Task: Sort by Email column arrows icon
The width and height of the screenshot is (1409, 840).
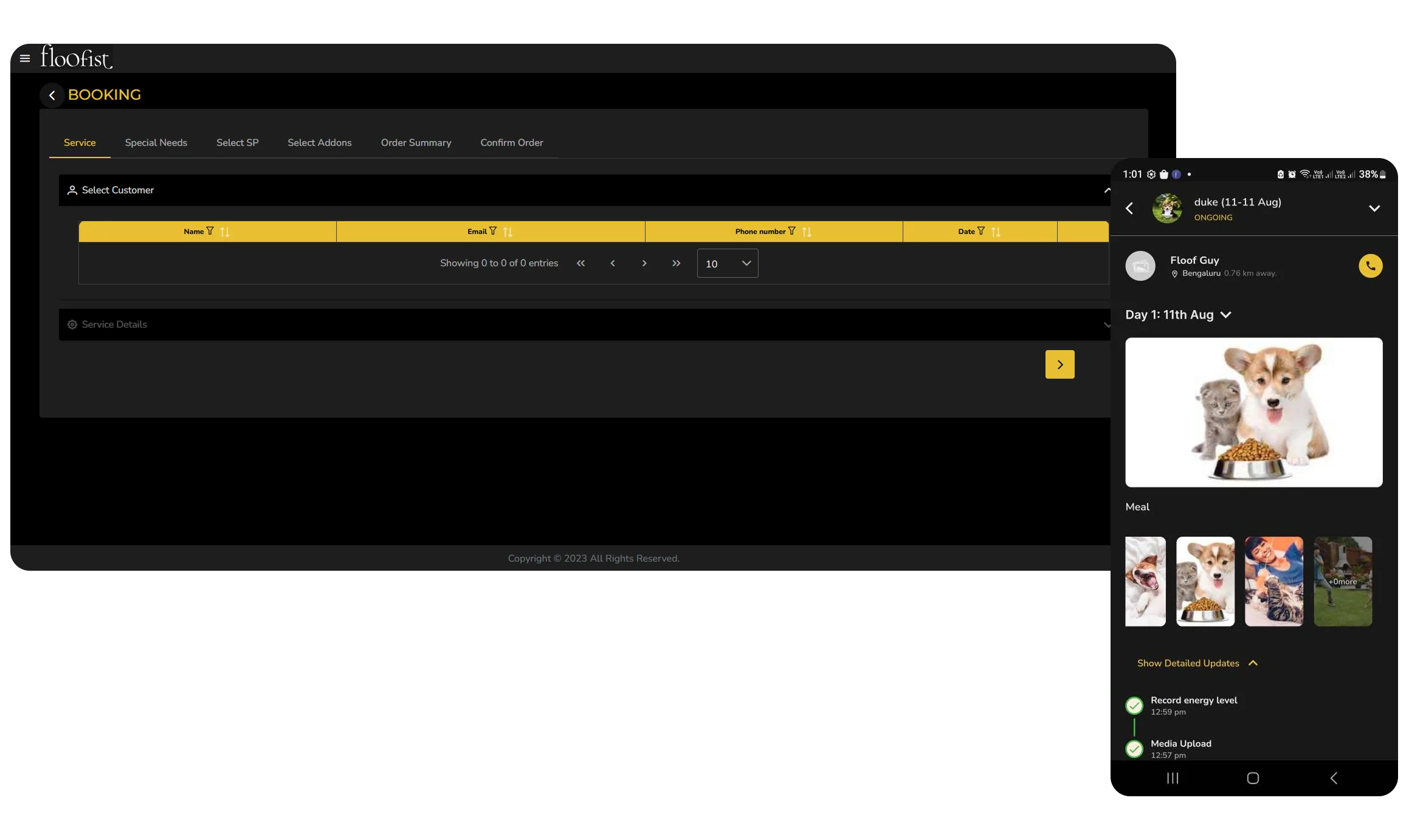Action: coord(508,232)
